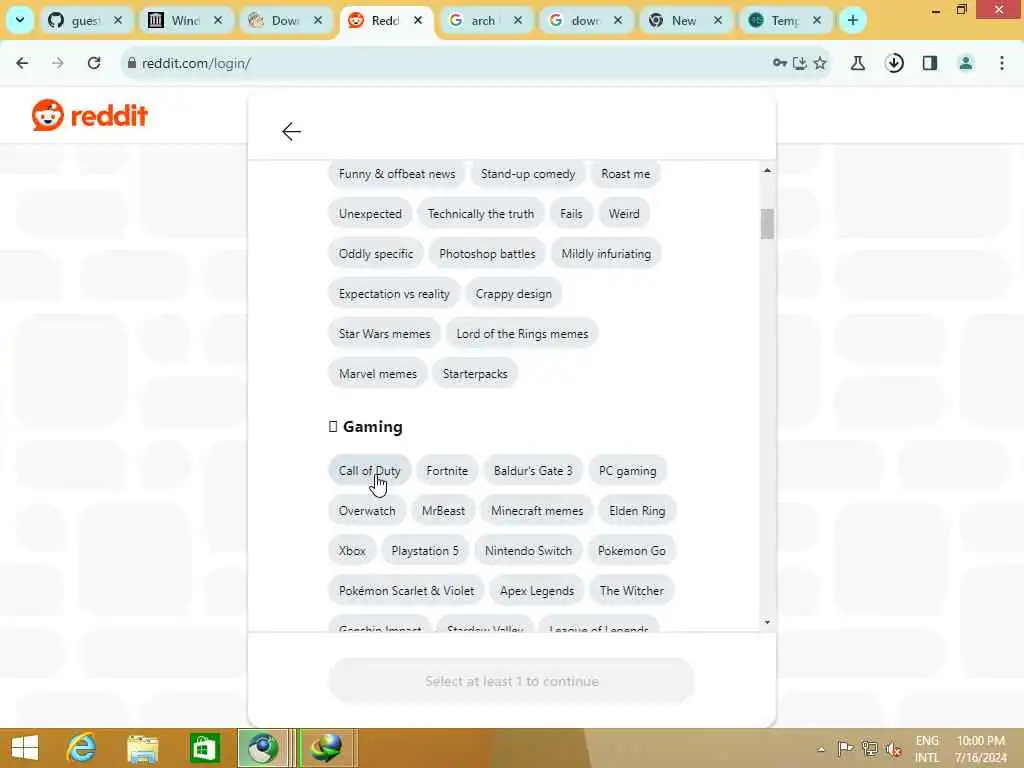This screenshot has width=1024, height=768.
Task: Launch Internet Explorer from taskbar
Action: tap(82, 748)
